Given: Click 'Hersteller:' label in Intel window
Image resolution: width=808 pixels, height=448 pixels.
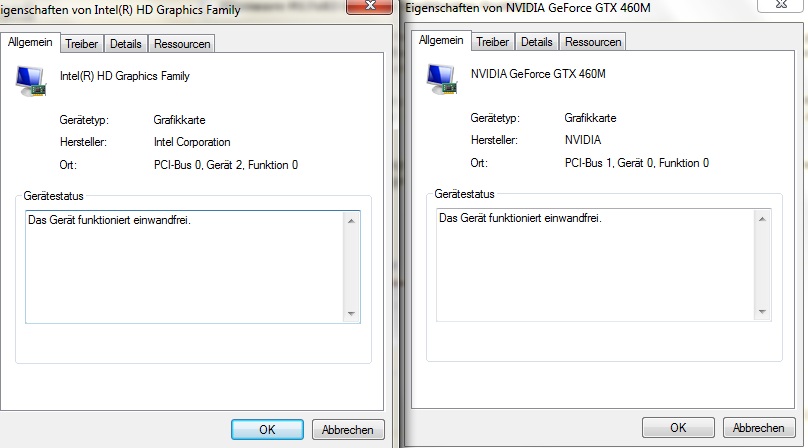Looking at the screenshot, I should (83, 142).
